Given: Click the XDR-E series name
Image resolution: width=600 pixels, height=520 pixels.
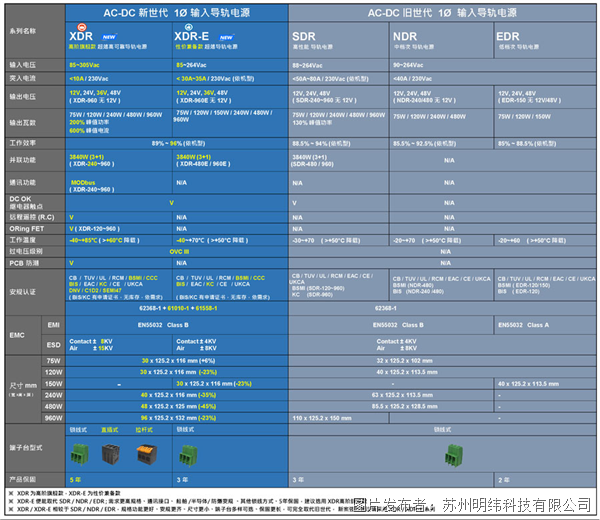Looking at the screenshot, I should 191,36.
